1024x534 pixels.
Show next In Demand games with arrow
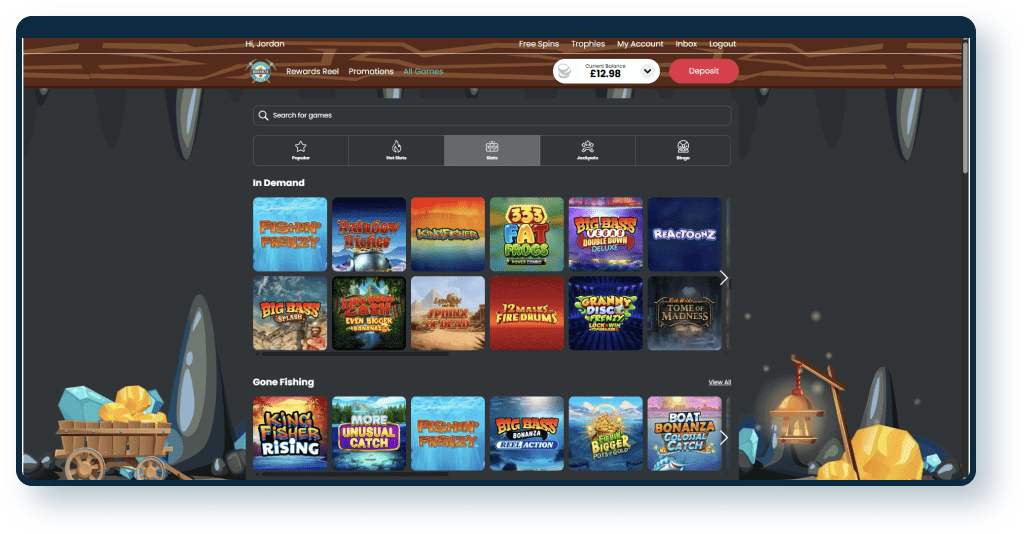point(724,278)
